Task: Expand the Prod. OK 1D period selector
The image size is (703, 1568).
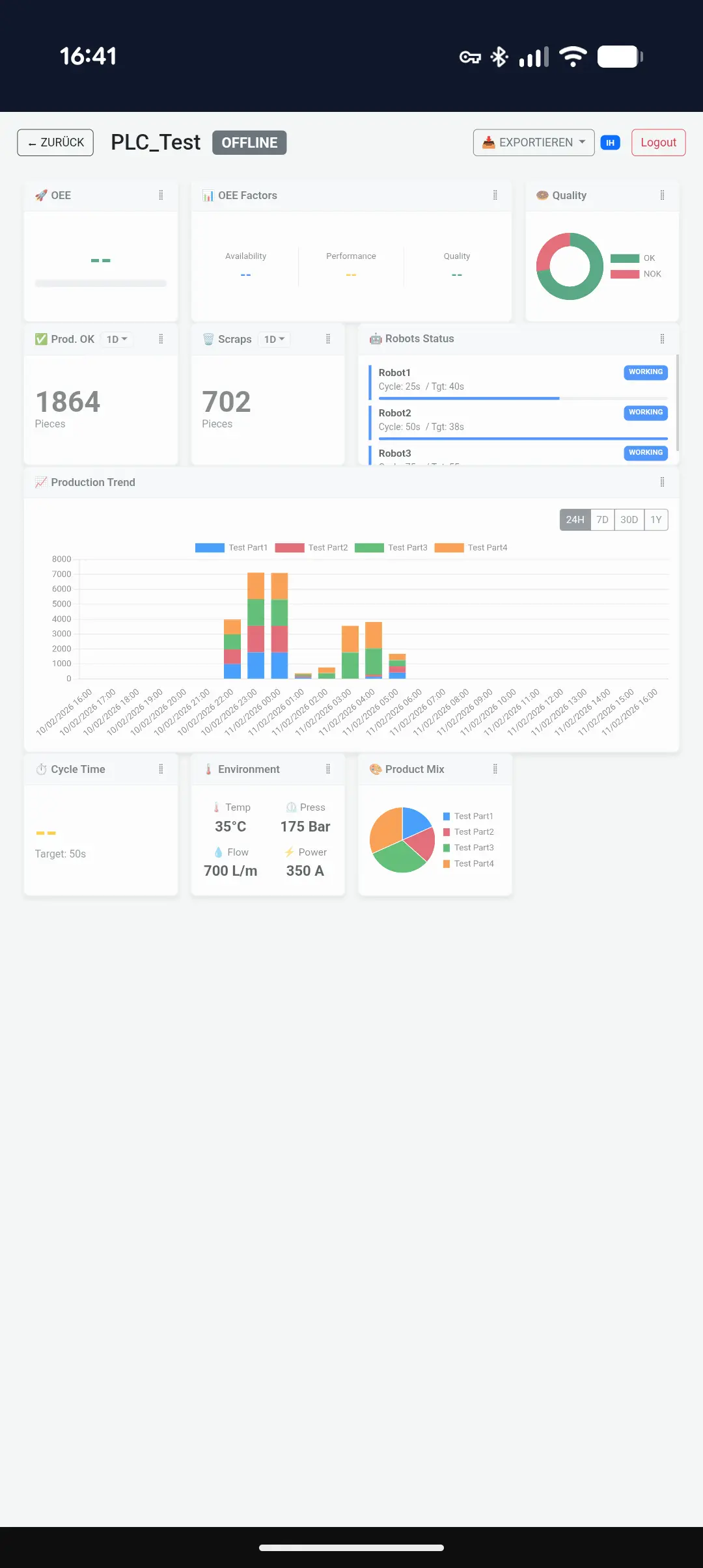Action: 117,340
